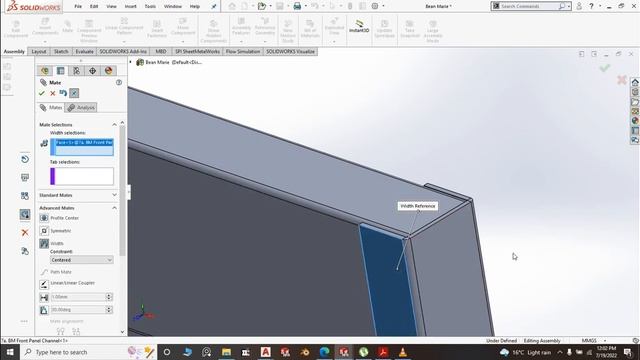This screenshot has width=640, height=360.
Task: Collapse the Advanced Mates section
Action: [114, 208]
